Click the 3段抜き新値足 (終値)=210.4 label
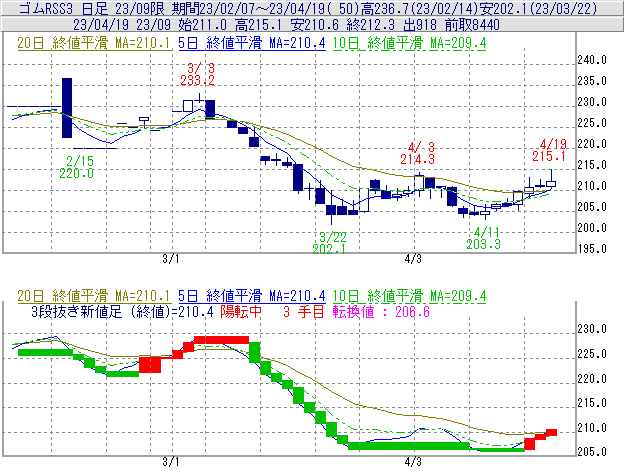Screen dimensions: 624x475 tap(122, 312)
